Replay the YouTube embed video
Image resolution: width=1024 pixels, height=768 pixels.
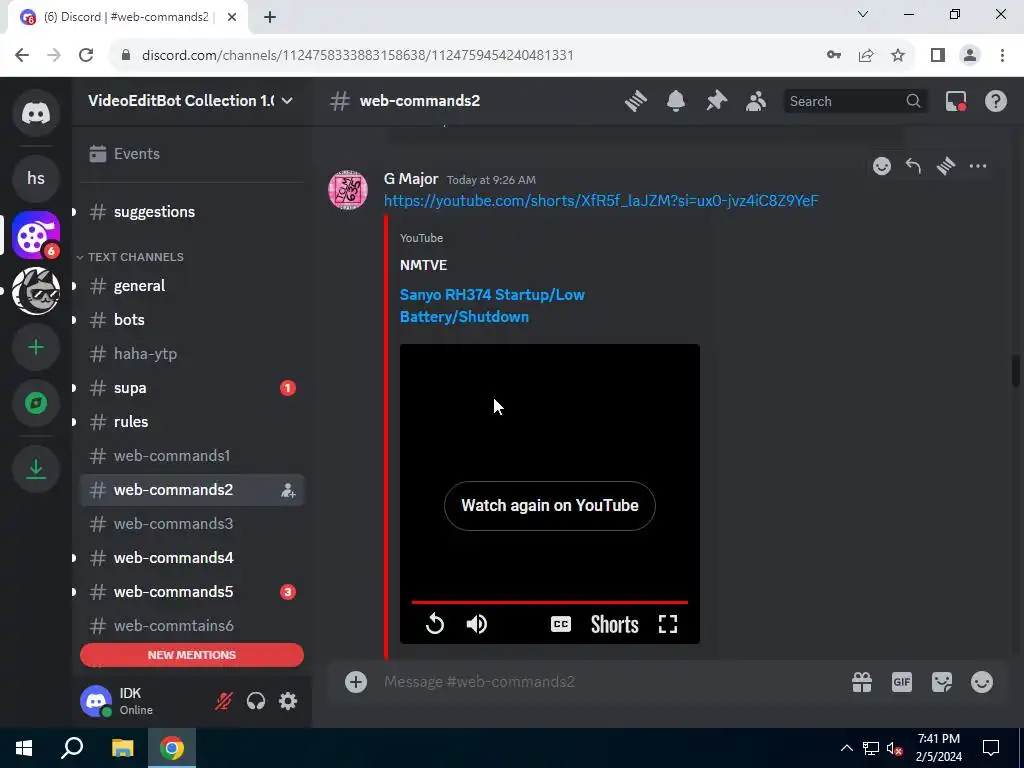click(x=435, y=624)
